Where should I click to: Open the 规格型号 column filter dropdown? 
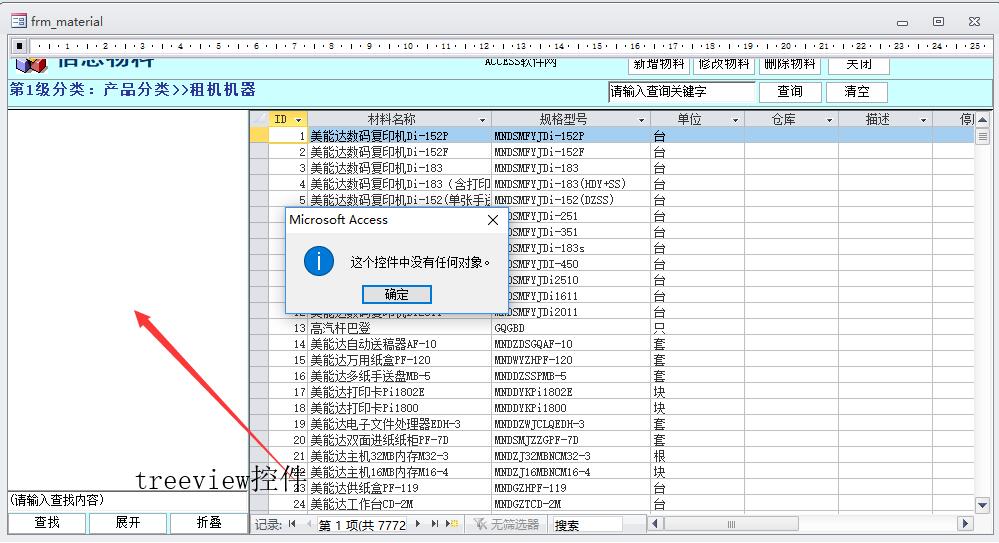642,120
